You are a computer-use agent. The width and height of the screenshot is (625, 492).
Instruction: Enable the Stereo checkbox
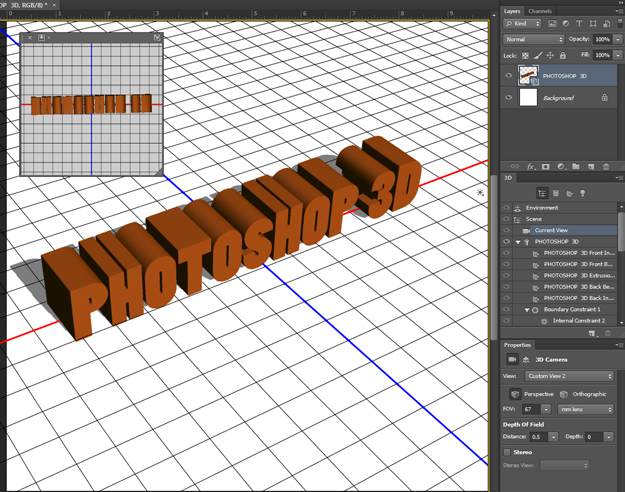(x=508, y=452)
